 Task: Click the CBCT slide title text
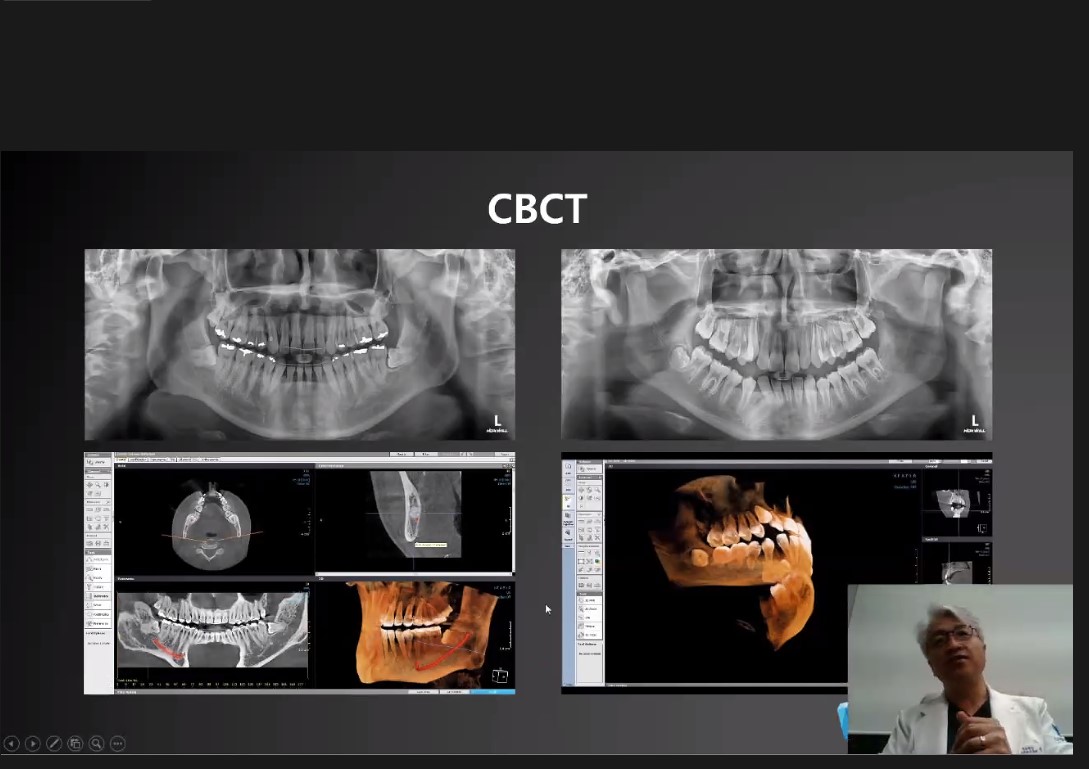(x=537, y=209)
